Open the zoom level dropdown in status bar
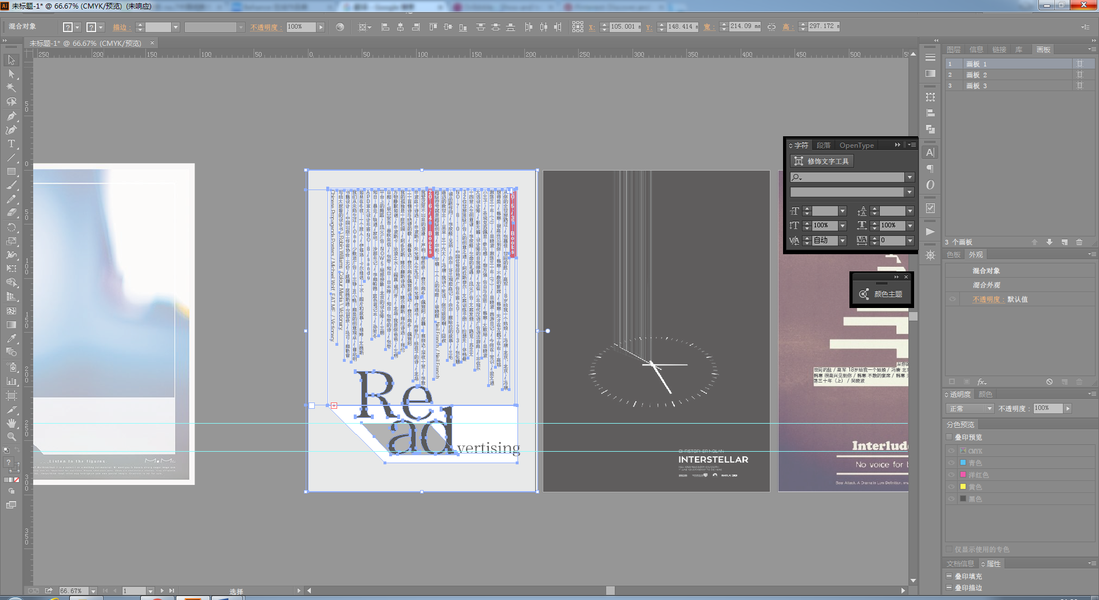Viewport: 1099px width, 600px height. pos(93,591)
